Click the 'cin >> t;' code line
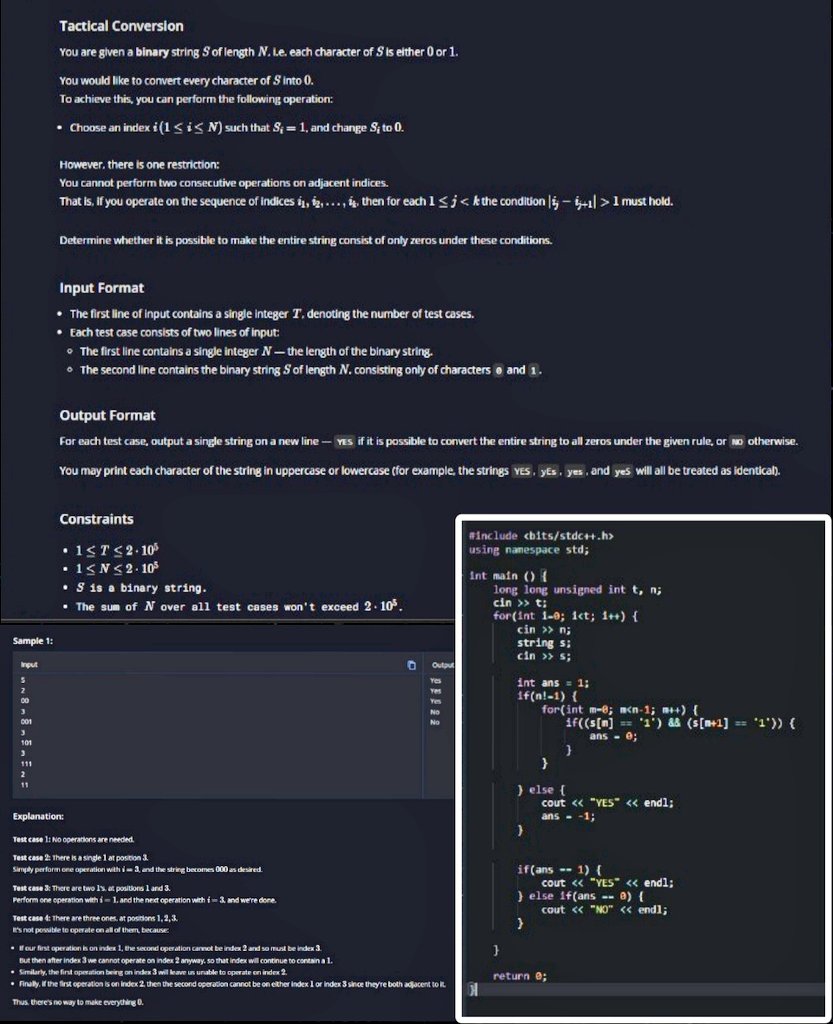 (520, 603)
